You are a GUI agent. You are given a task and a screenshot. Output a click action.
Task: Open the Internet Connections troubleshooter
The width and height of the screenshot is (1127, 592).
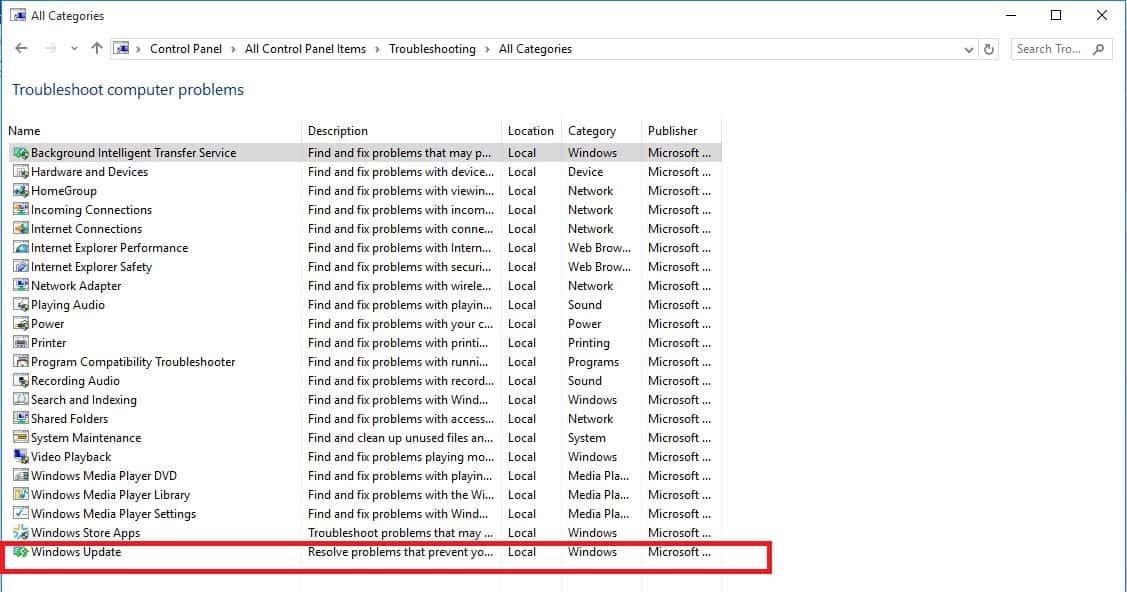87,229
